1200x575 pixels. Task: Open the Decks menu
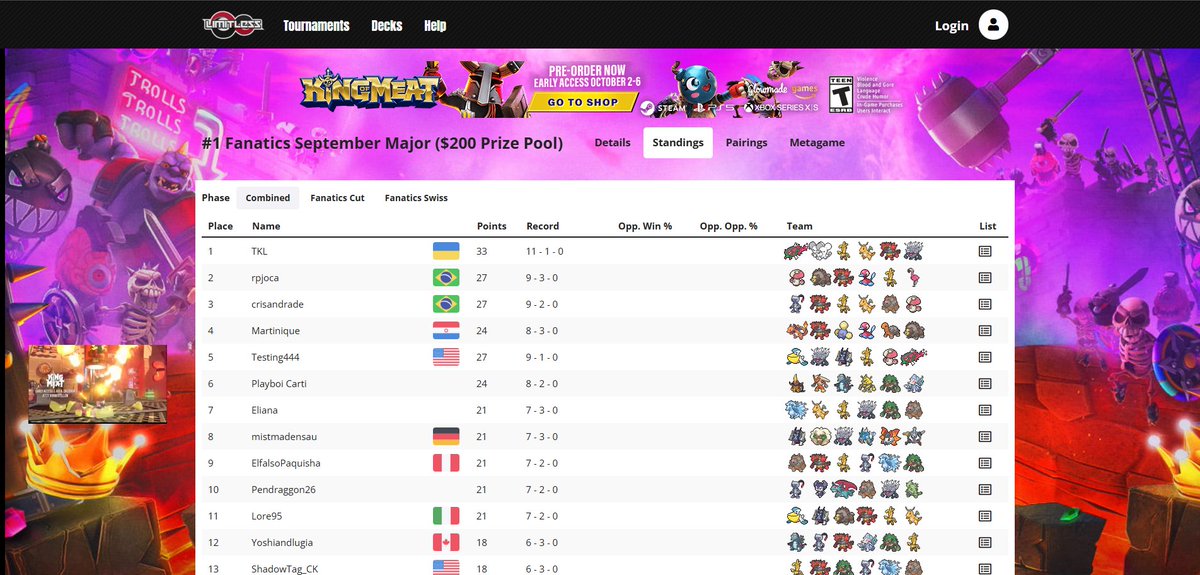pos(387,25)
